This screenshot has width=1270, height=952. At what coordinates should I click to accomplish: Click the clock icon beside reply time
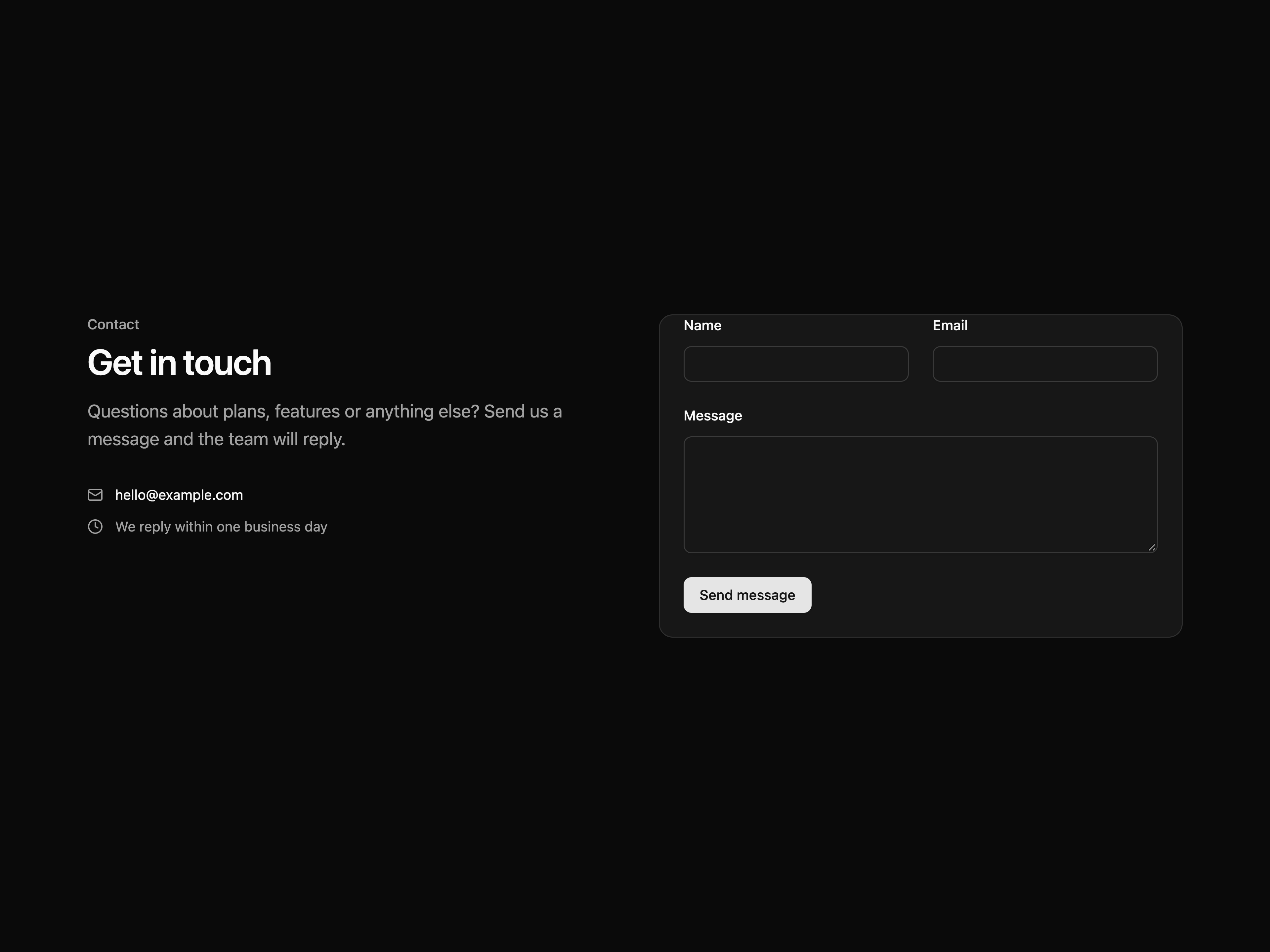[95, 526]
